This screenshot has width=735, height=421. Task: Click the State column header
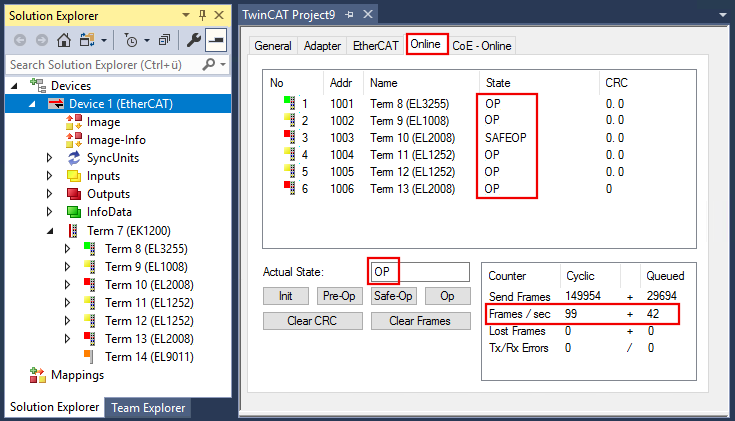pos(539,83)
